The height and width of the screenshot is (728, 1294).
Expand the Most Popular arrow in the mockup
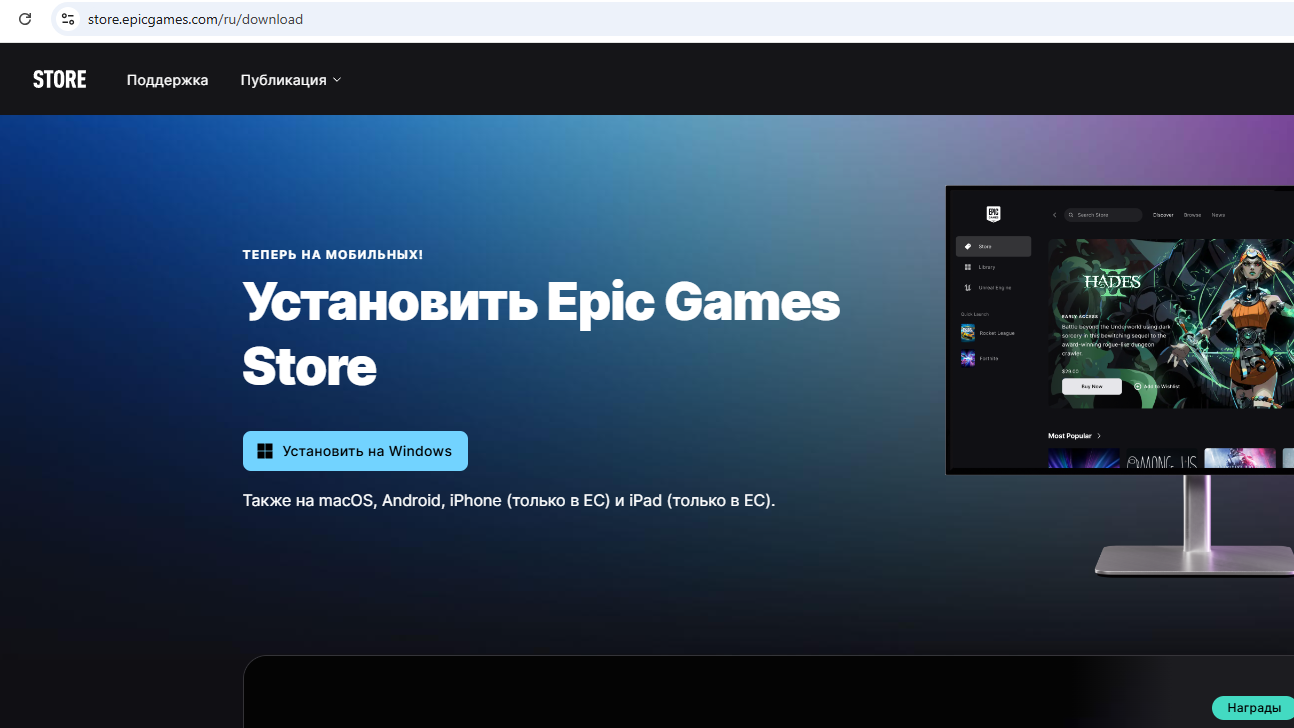1099,436
